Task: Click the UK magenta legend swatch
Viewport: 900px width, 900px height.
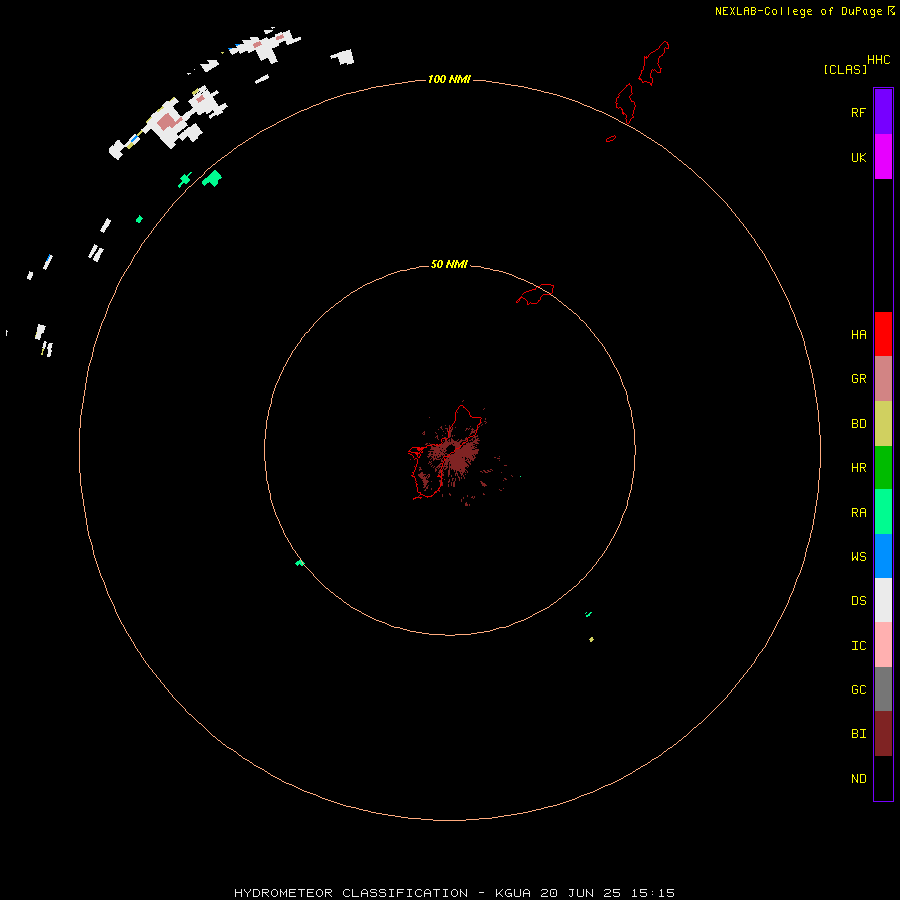Action: (883, 157)
